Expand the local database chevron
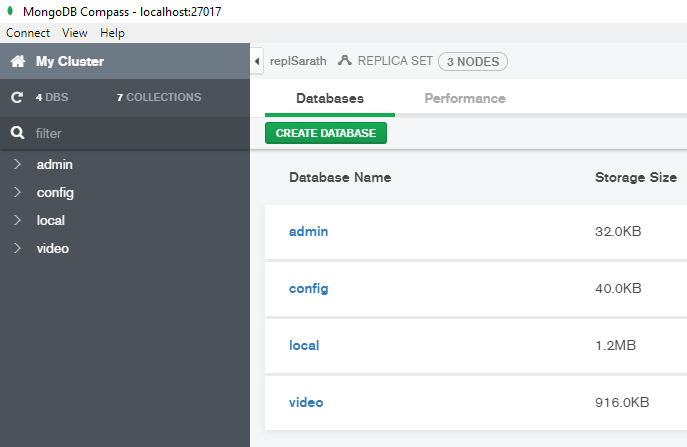The height and width of the screenshot is (447, 687). click(x=17, y=220)
